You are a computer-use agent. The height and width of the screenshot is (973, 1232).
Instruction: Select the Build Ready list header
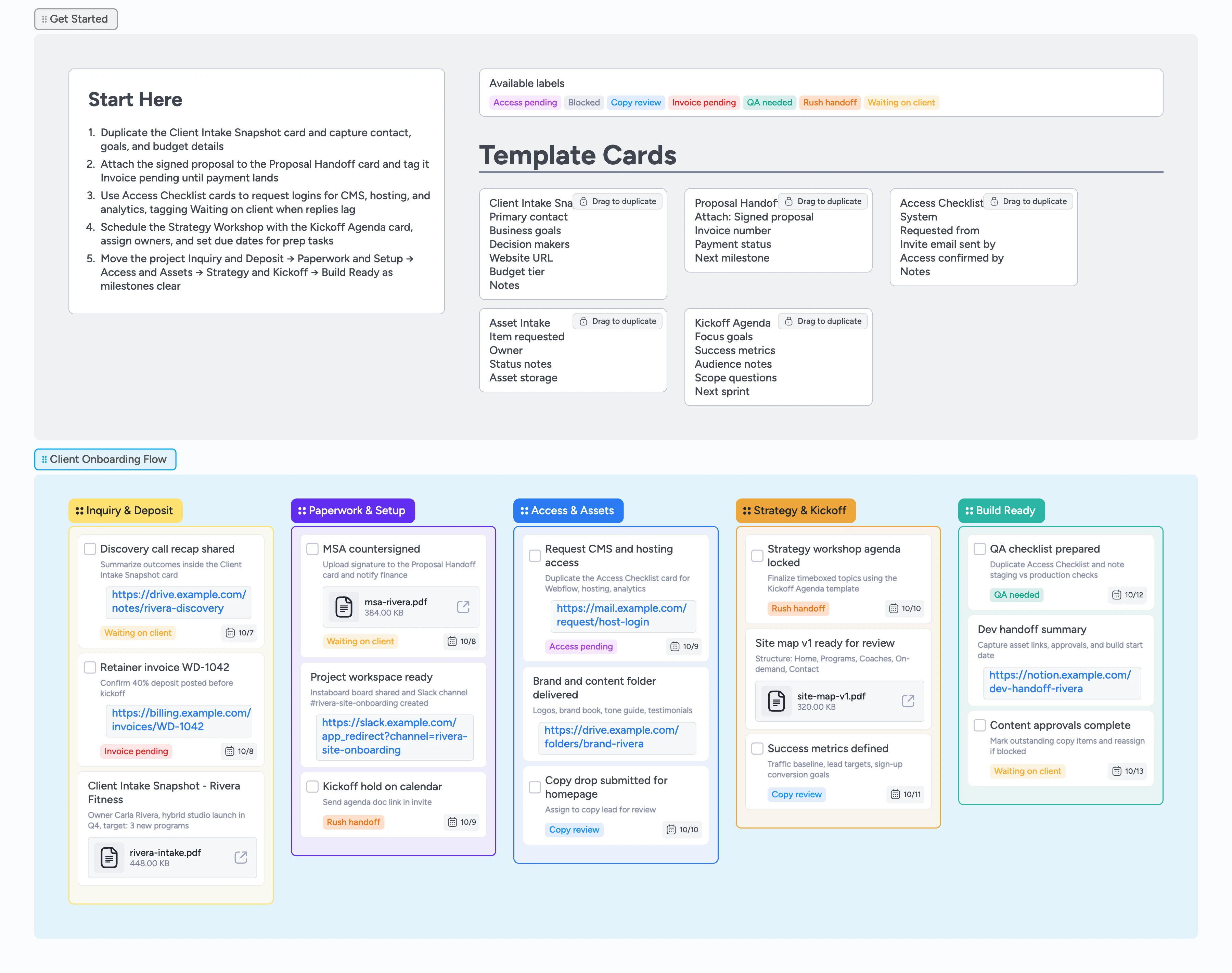[x=1001, y=510]
